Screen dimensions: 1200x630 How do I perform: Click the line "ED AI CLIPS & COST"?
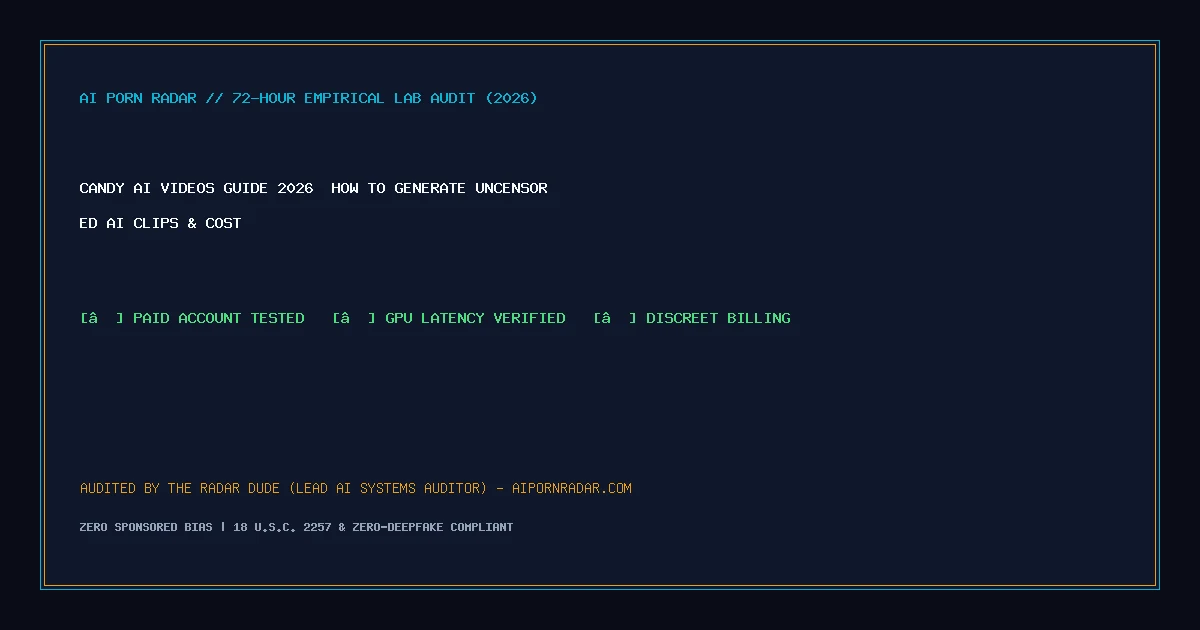coord(160,223)
